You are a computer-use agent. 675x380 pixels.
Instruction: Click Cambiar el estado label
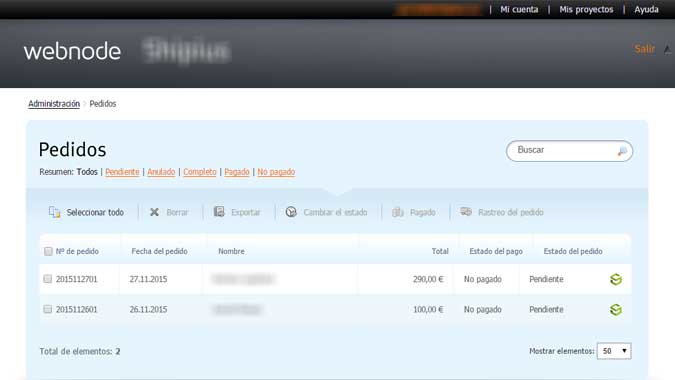335,212
